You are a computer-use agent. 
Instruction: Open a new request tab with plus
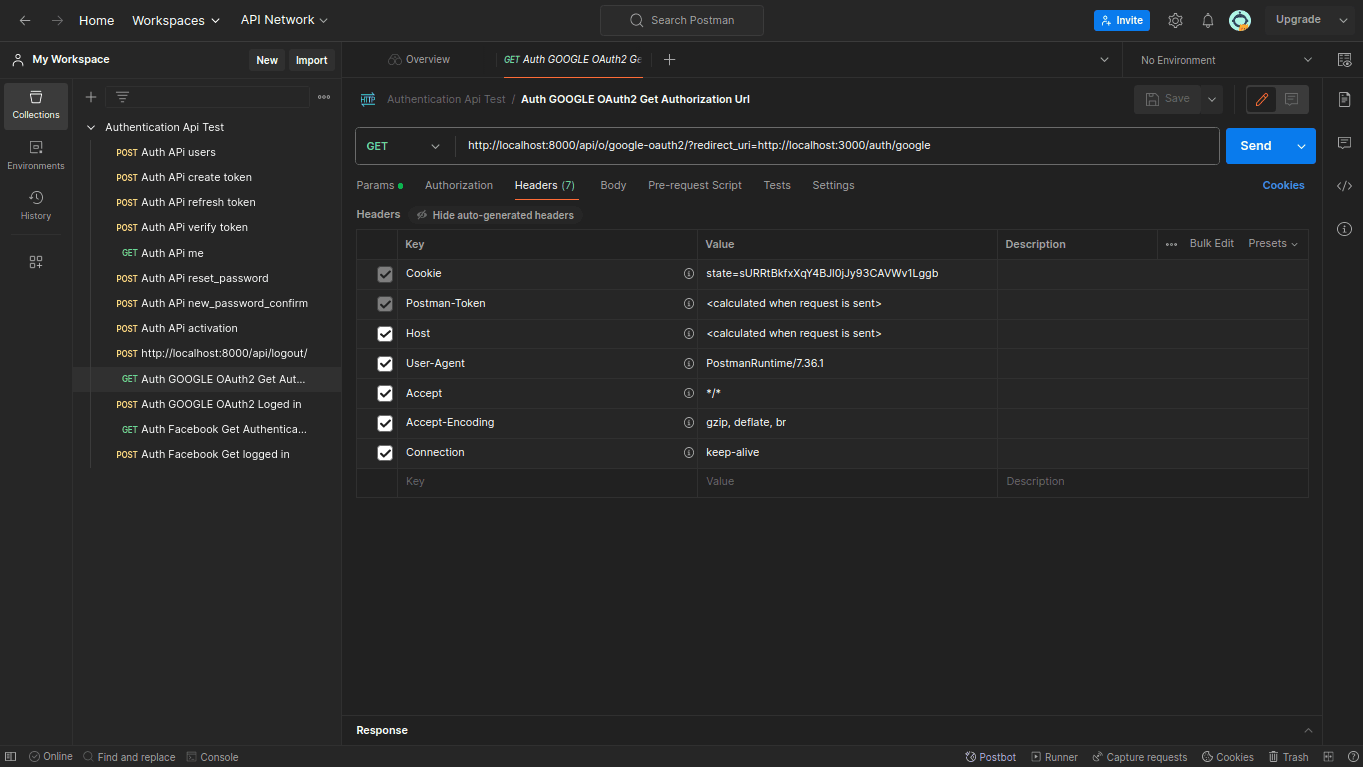(670, 60)
